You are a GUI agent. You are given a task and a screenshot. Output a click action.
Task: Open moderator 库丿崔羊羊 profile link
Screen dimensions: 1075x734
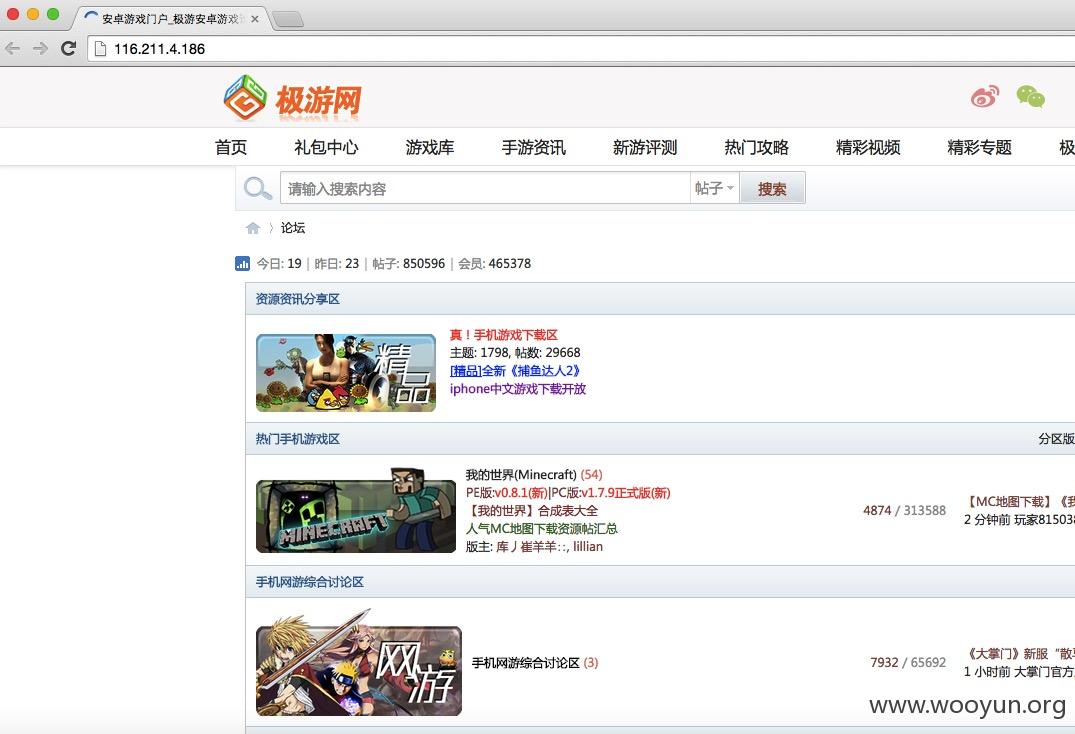(x=531, y=546)
